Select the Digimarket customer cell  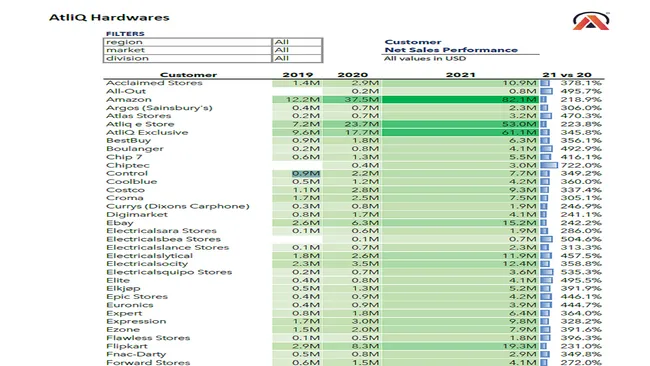[137, 214]
